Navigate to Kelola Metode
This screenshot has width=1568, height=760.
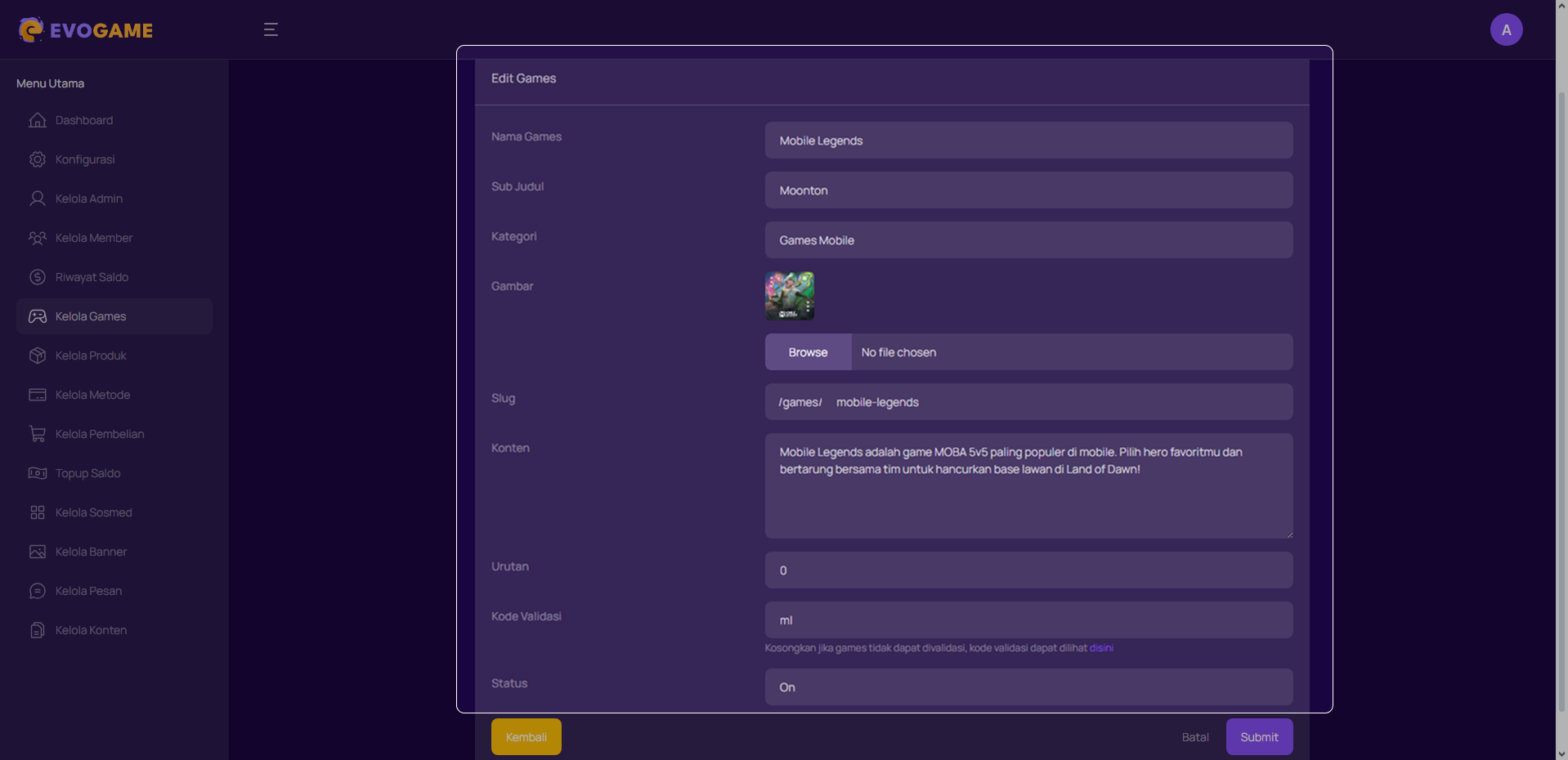coord(114,395)
